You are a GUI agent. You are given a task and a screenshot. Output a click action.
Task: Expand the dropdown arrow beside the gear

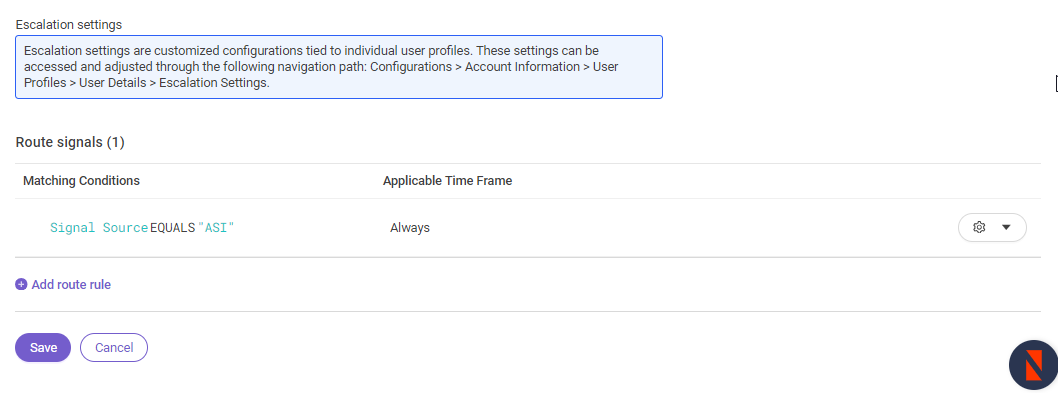[1006, 228]
